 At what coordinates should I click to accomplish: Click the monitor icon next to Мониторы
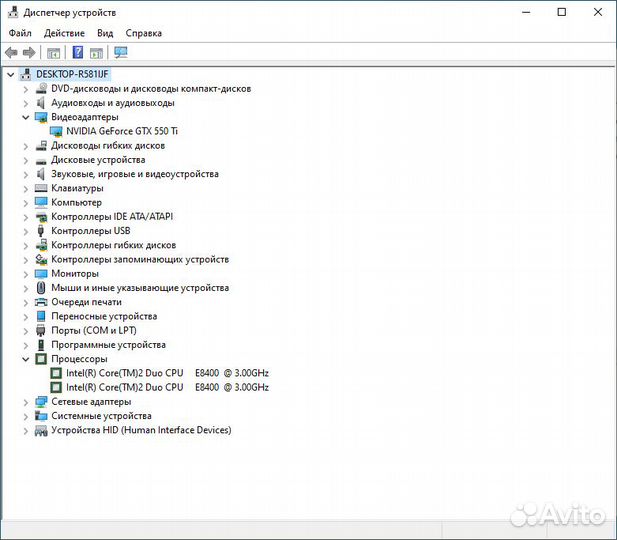click(41, 274)
